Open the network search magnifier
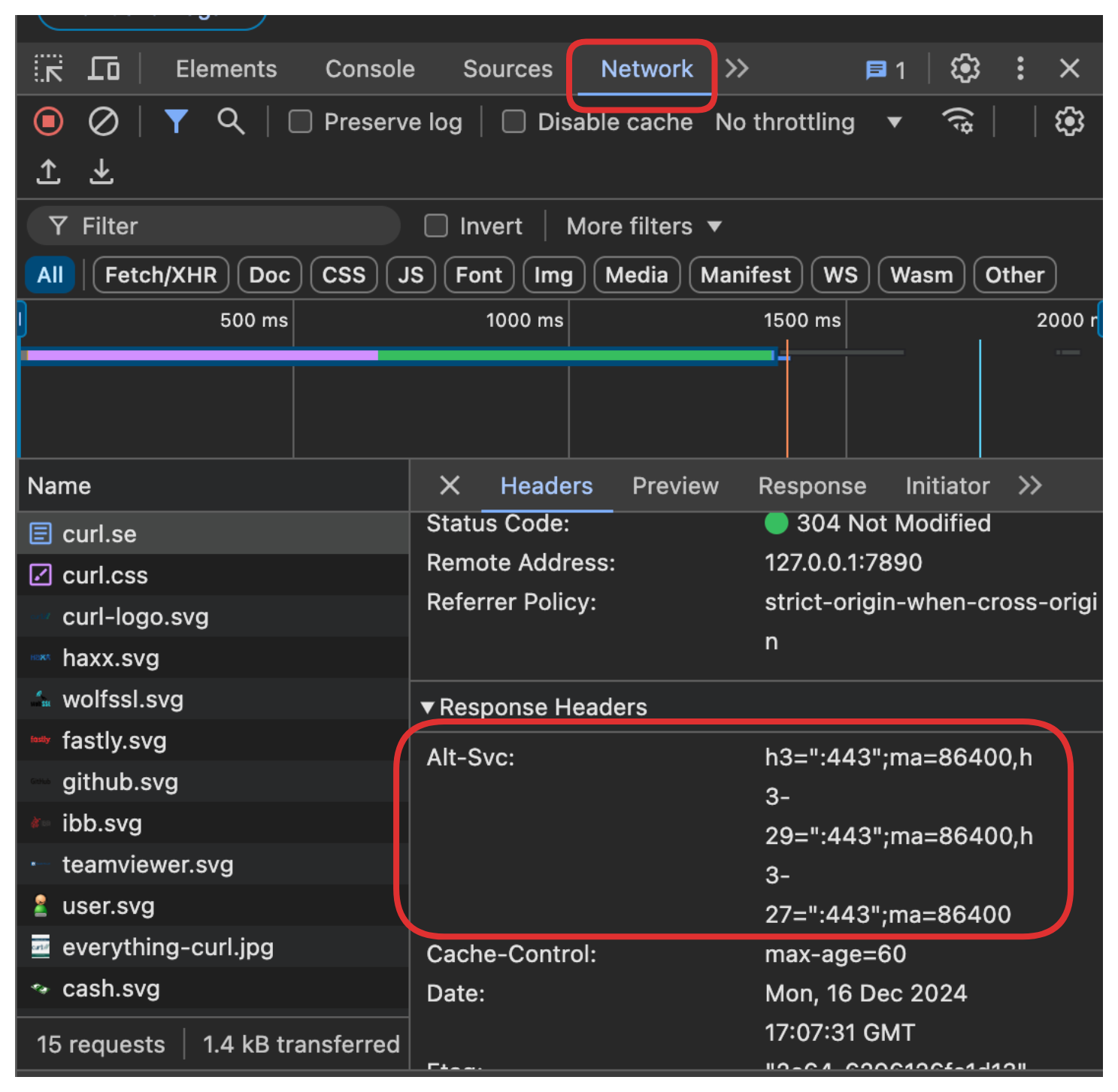Screen dimensions: 1118x1092 pyautogui.click(x=231, y=122)
